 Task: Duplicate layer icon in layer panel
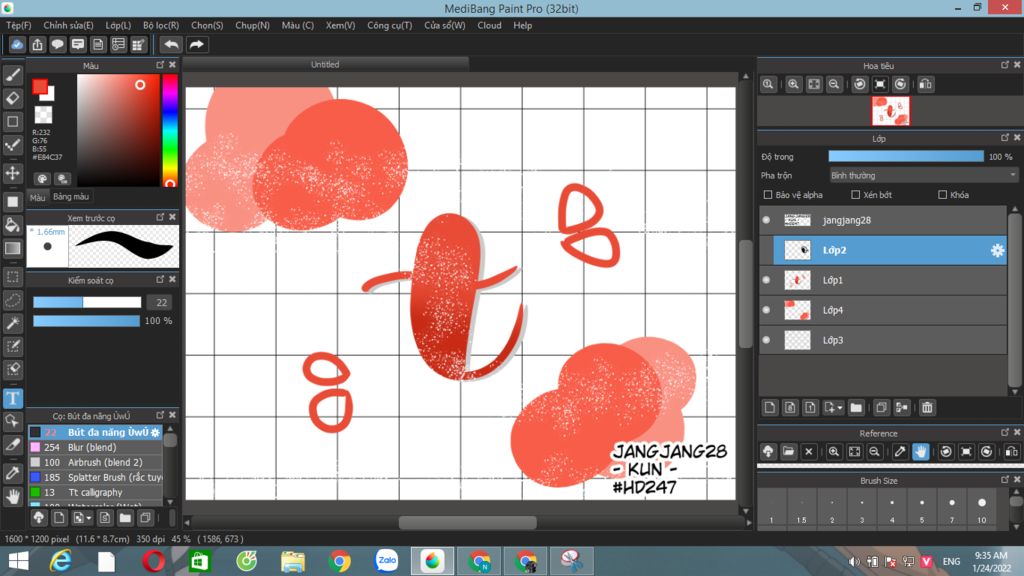pos(881,408)
